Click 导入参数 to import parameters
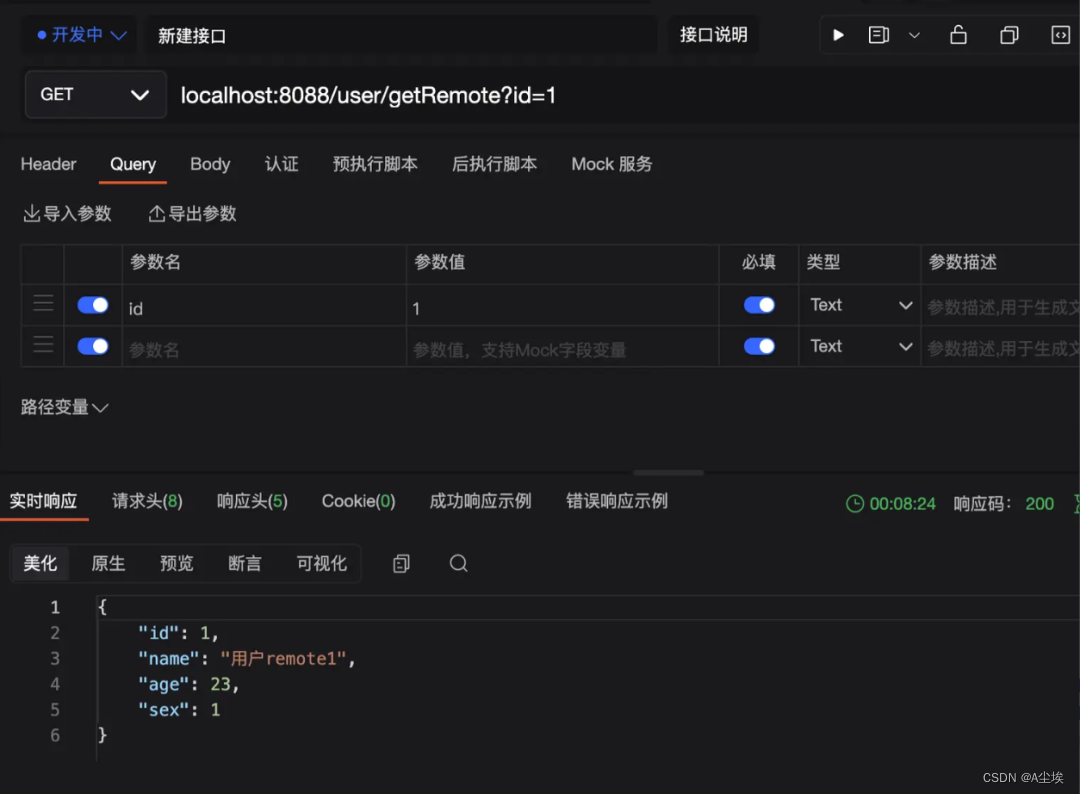1080x794 pixels. tap(67, 213)
